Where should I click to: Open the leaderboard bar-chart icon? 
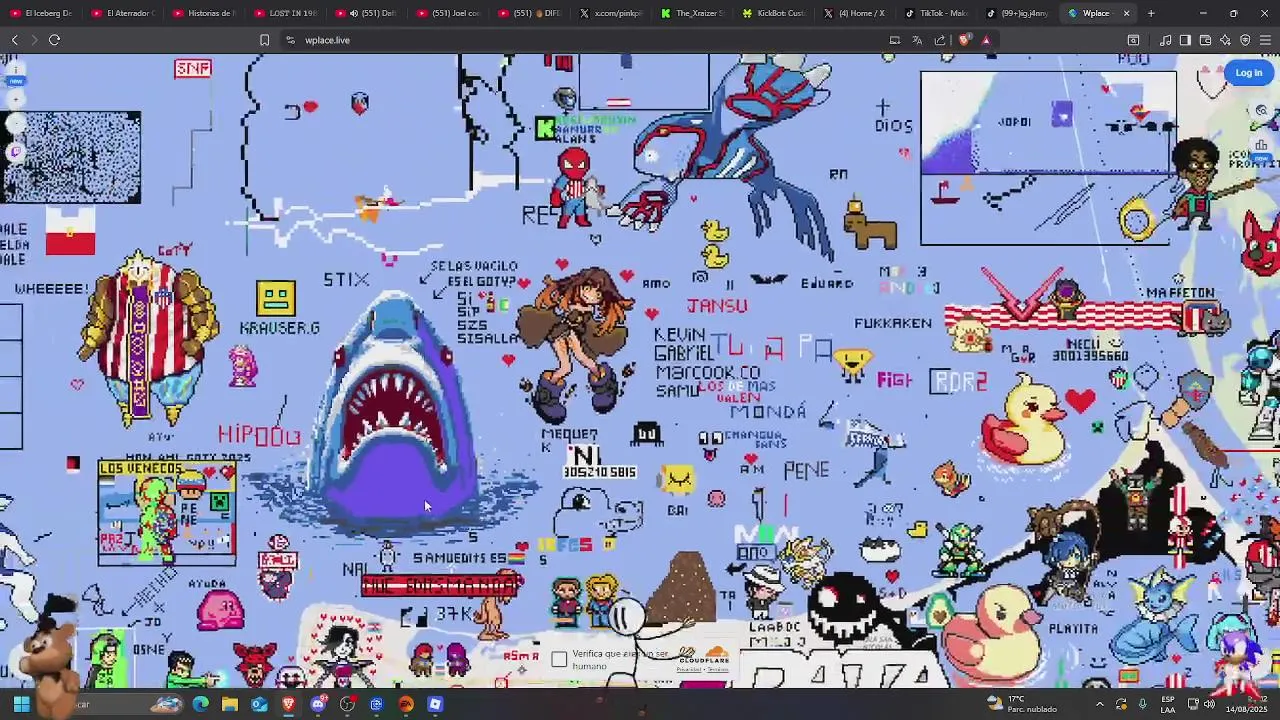1261,145
